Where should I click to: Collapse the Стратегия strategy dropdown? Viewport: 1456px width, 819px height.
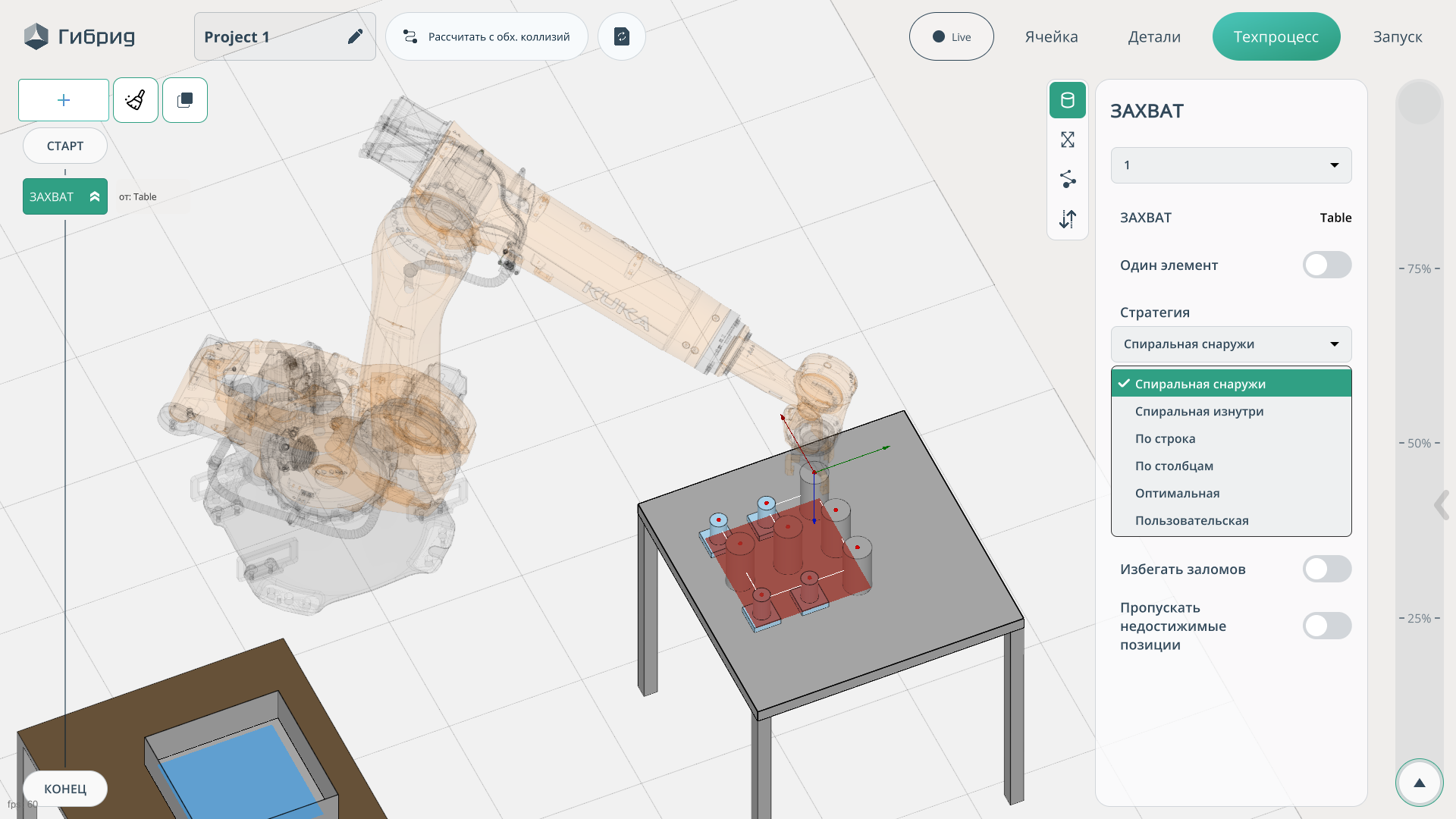pos(1230,344)
